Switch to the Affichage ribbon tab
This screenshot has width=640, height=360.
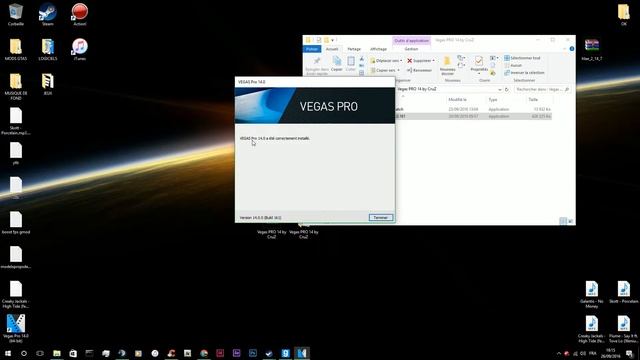(378, 49)
